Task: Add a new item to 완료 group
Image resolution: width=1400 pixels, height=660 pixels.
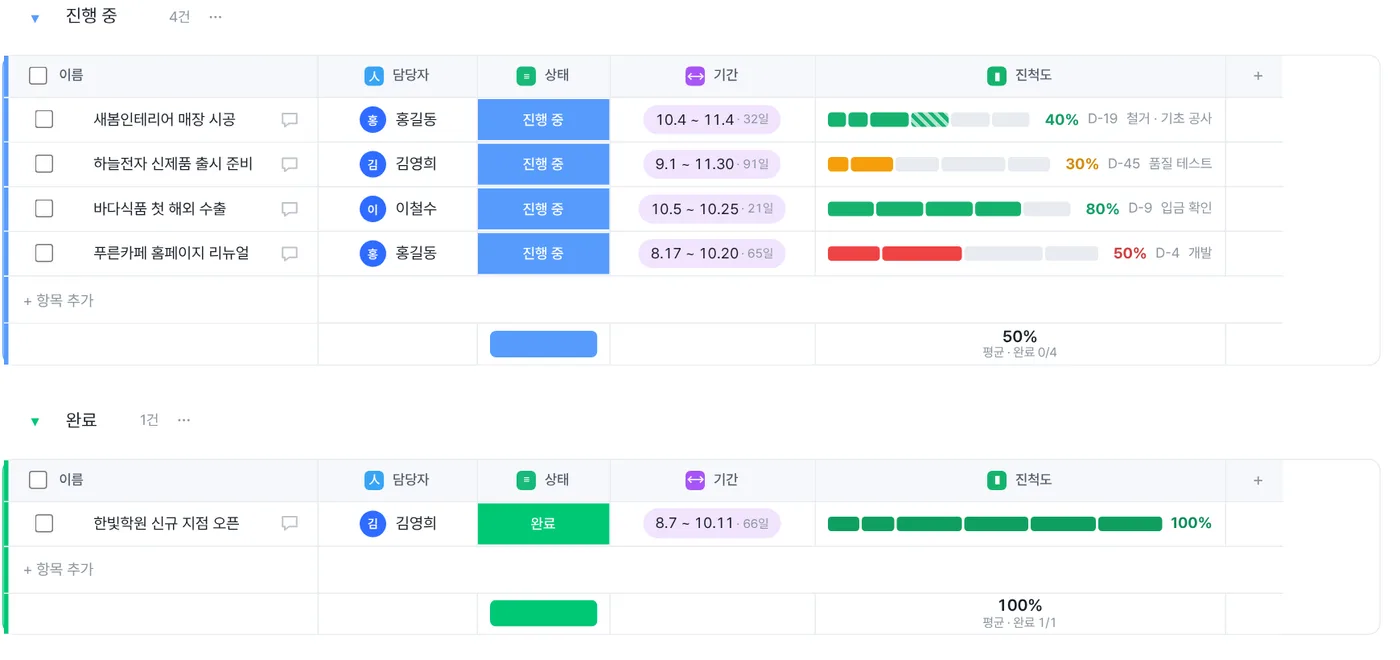Action: point(59,569)
